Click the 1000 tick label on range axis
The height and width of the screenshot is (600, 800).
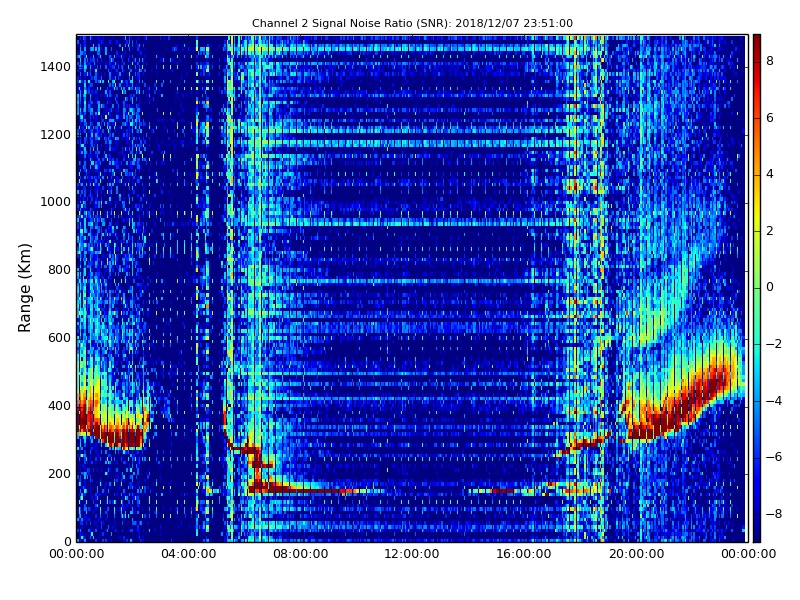click(x=56, y=202)
